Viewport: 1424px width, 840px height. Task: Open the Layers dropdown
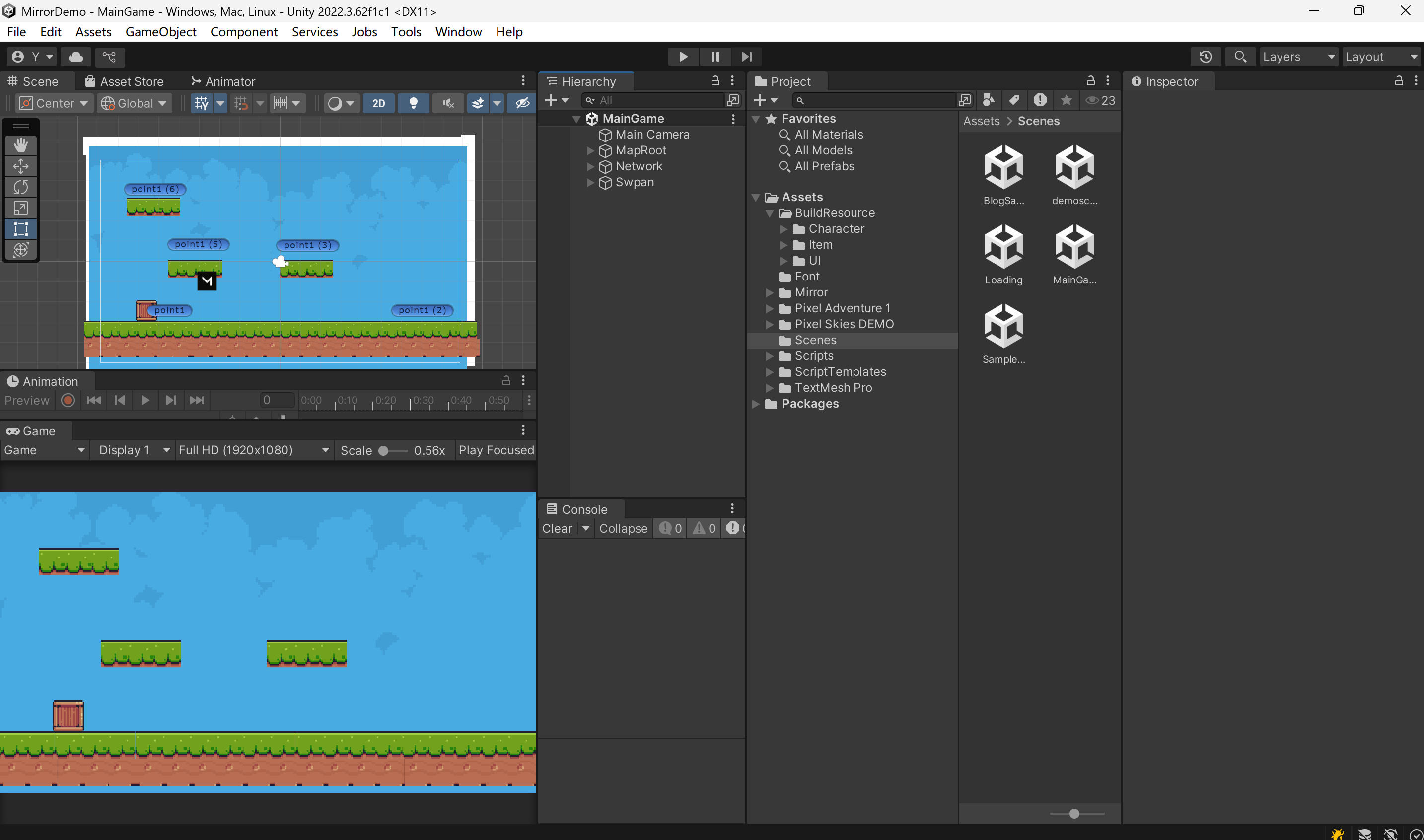point(1298,57)
